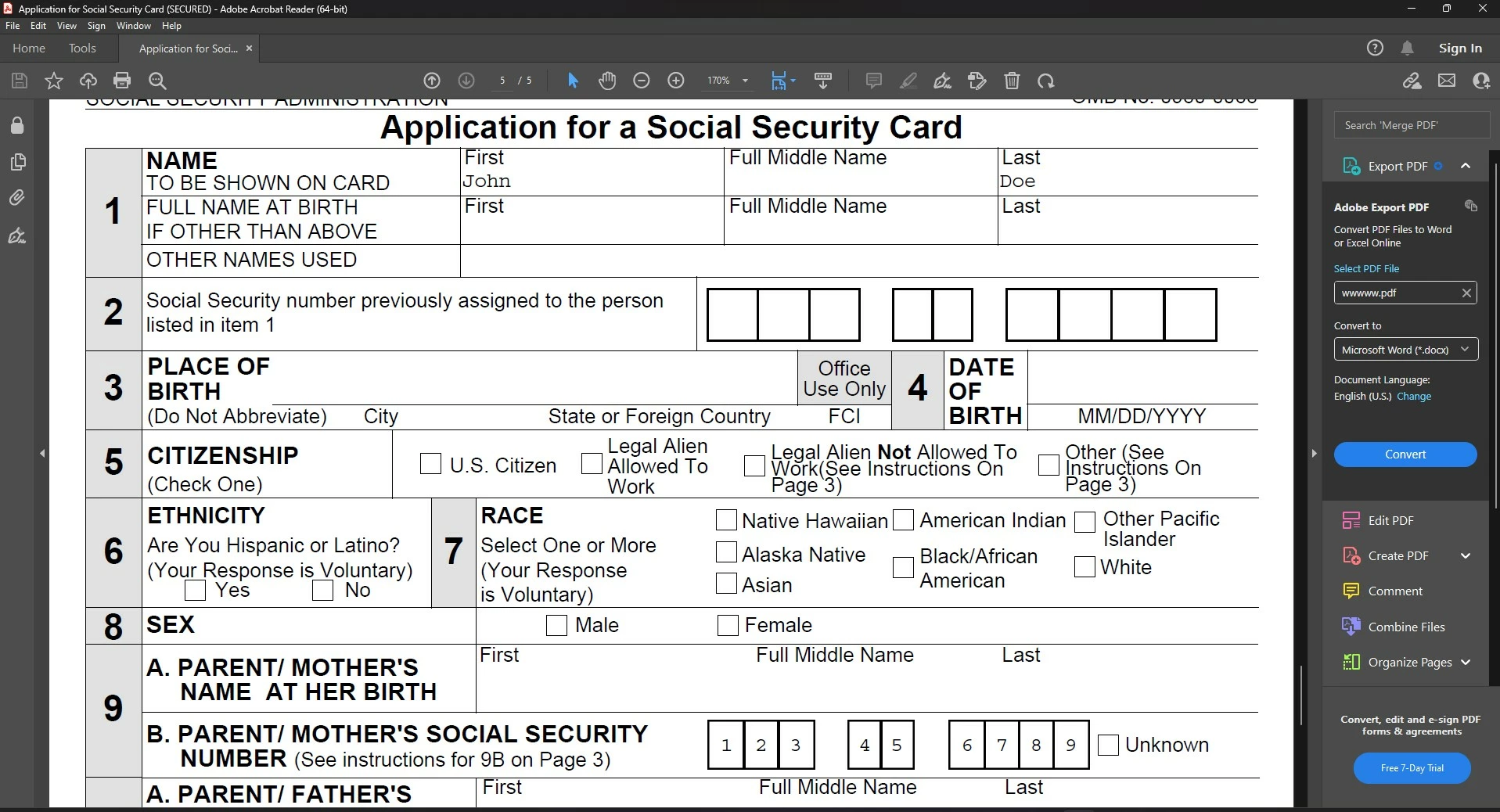This screenshot has width=1500, height=812.
Task: Open the Window menu
Action: point(134,26)
